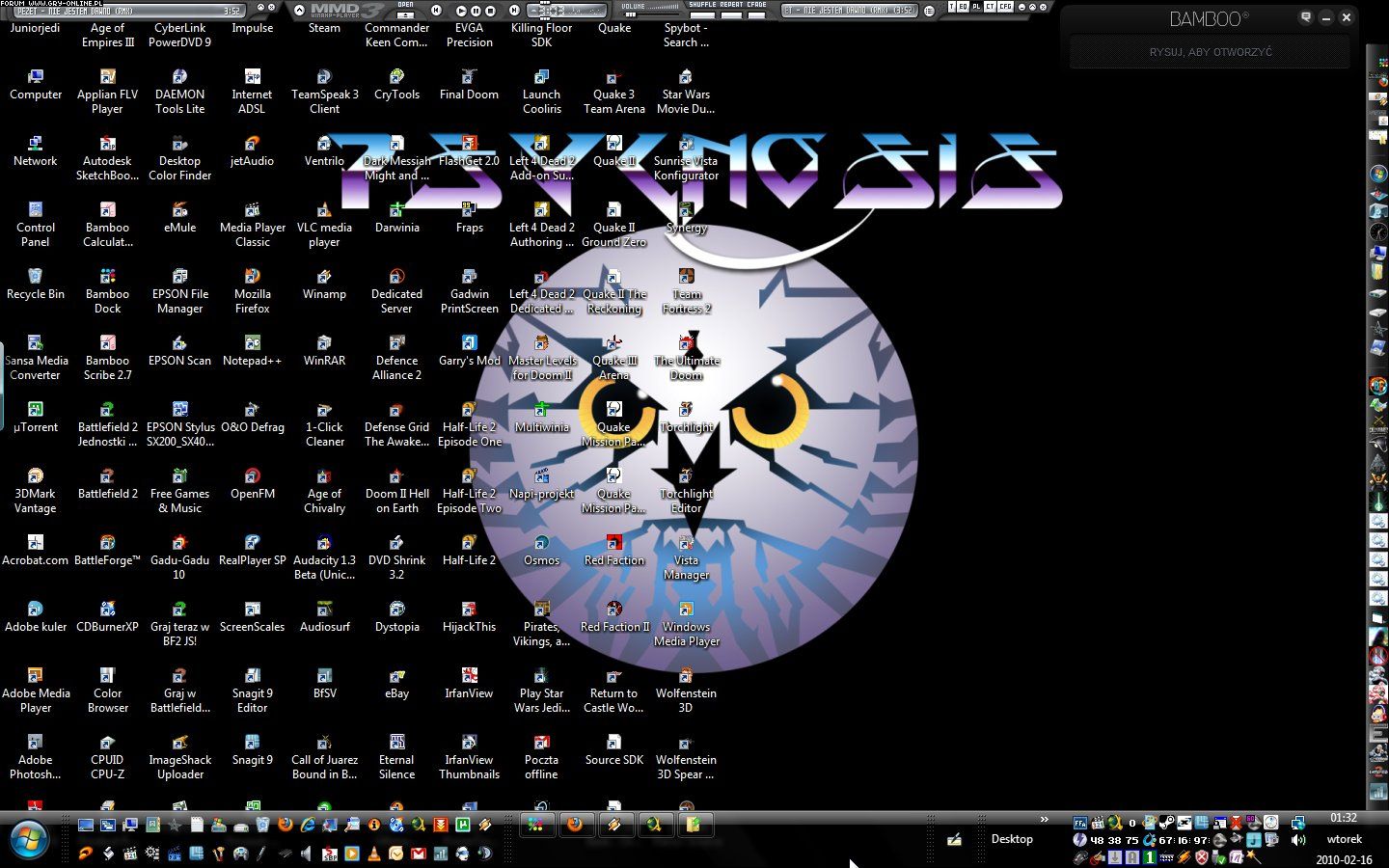Toggle the PL playlist button in the player
The image size is (1389, 868).
coord(976,6)
